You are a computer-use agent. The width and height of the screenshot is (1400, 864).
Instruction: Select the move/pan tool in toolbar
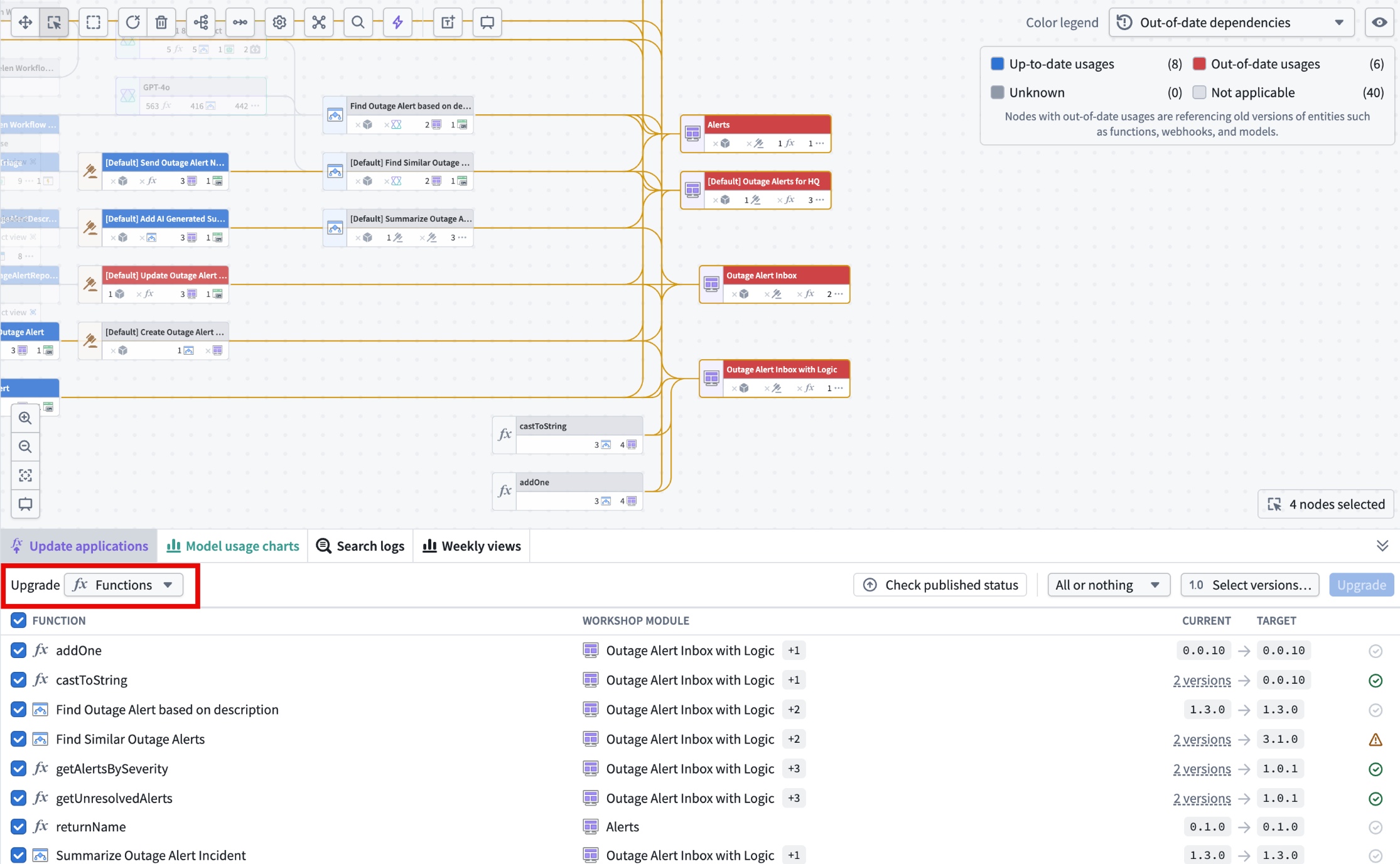(x=26, y=23)
